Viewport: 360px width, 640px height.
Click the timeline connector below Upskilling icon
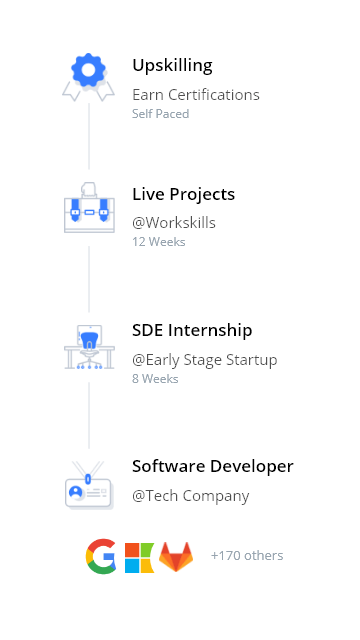click(x=89, y=136)
